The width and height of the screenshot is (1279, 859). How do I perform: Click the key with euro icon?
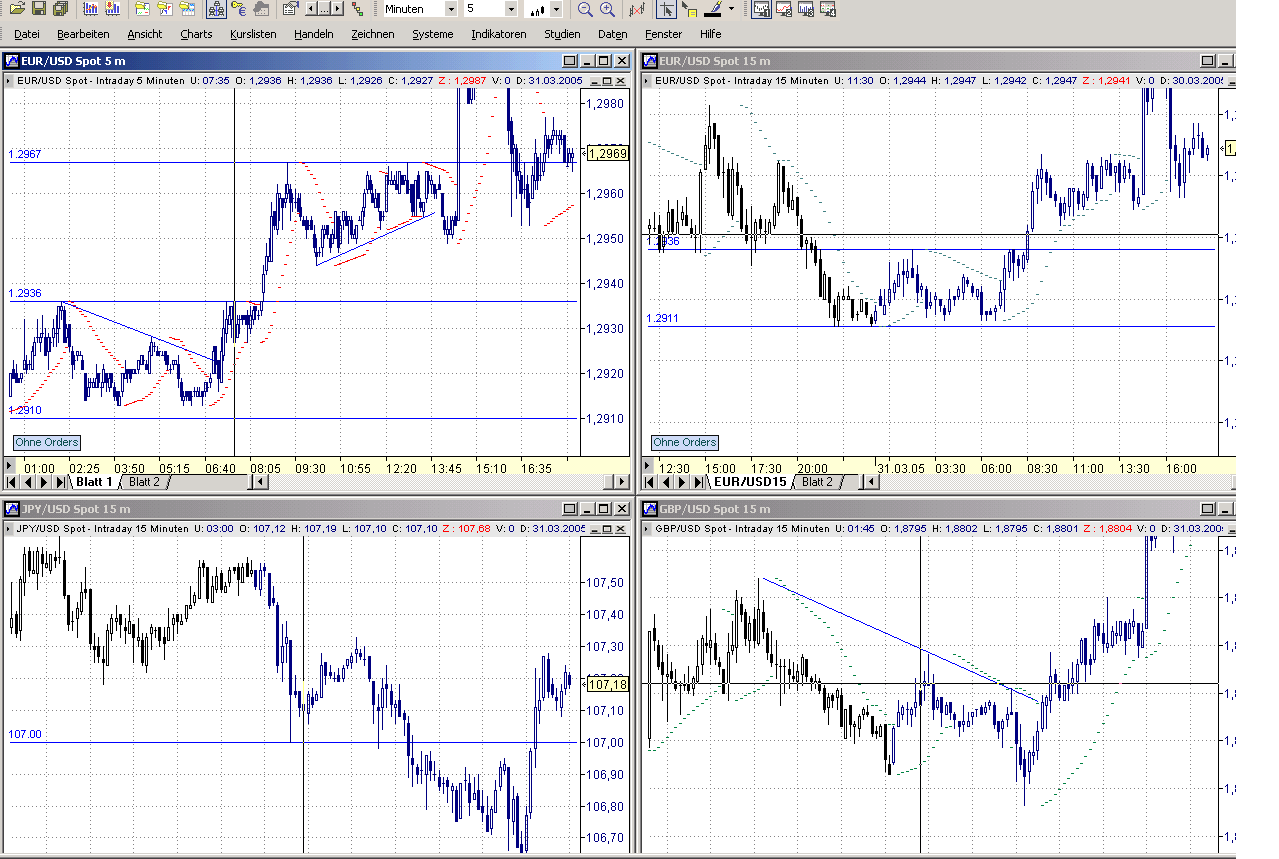pyautogui.click(x=238, y=9)
